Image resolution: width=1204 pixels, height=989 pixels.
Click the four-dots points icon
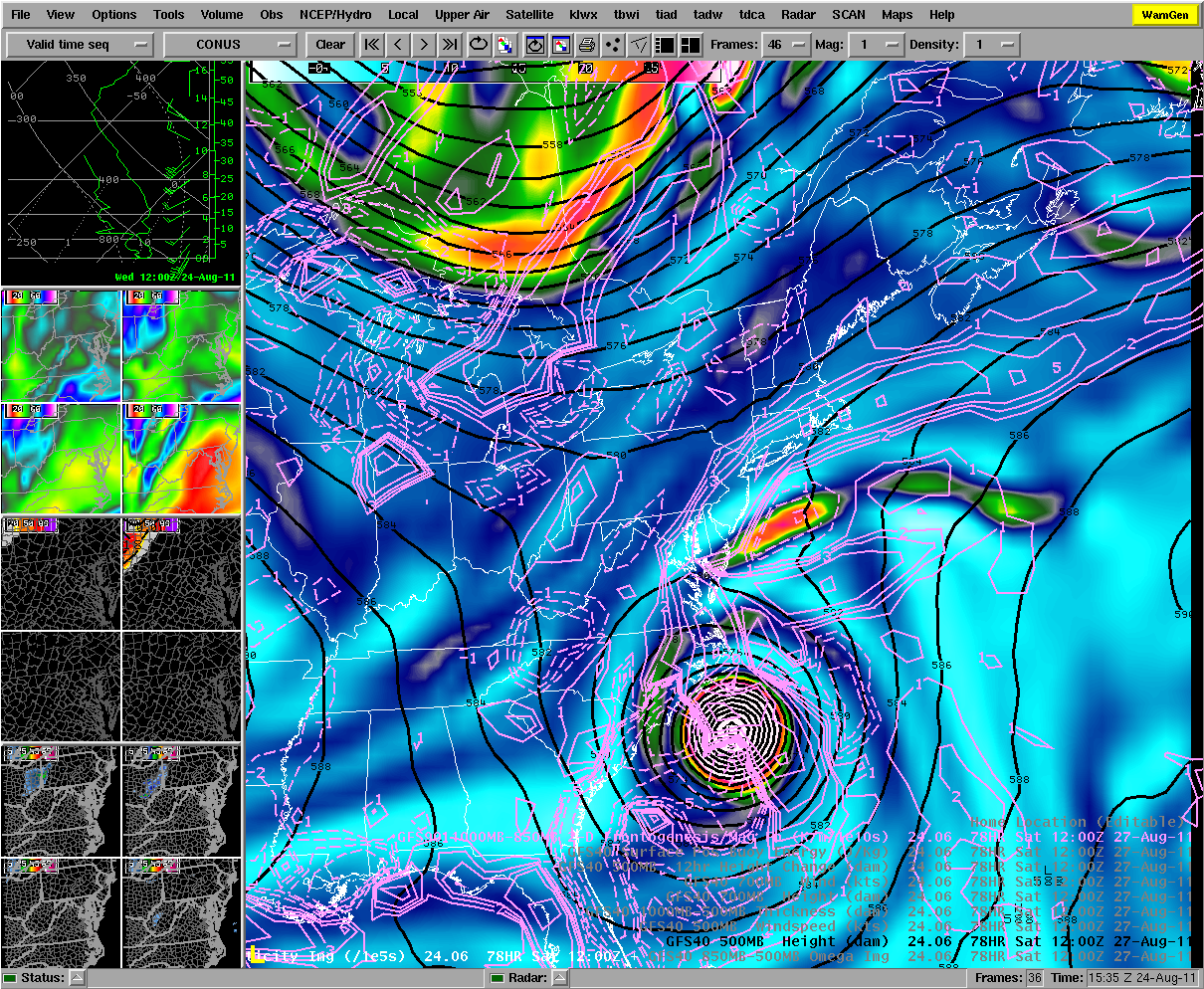(x=613, y=45)
